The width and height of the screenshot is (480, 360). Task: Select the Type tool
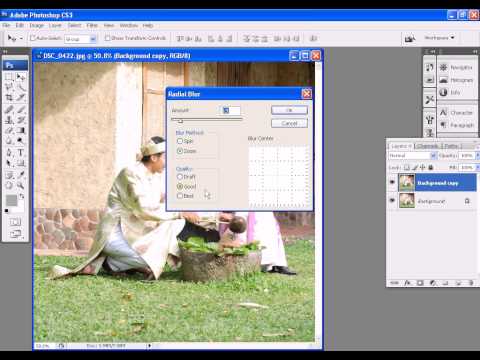pos(20,153)
